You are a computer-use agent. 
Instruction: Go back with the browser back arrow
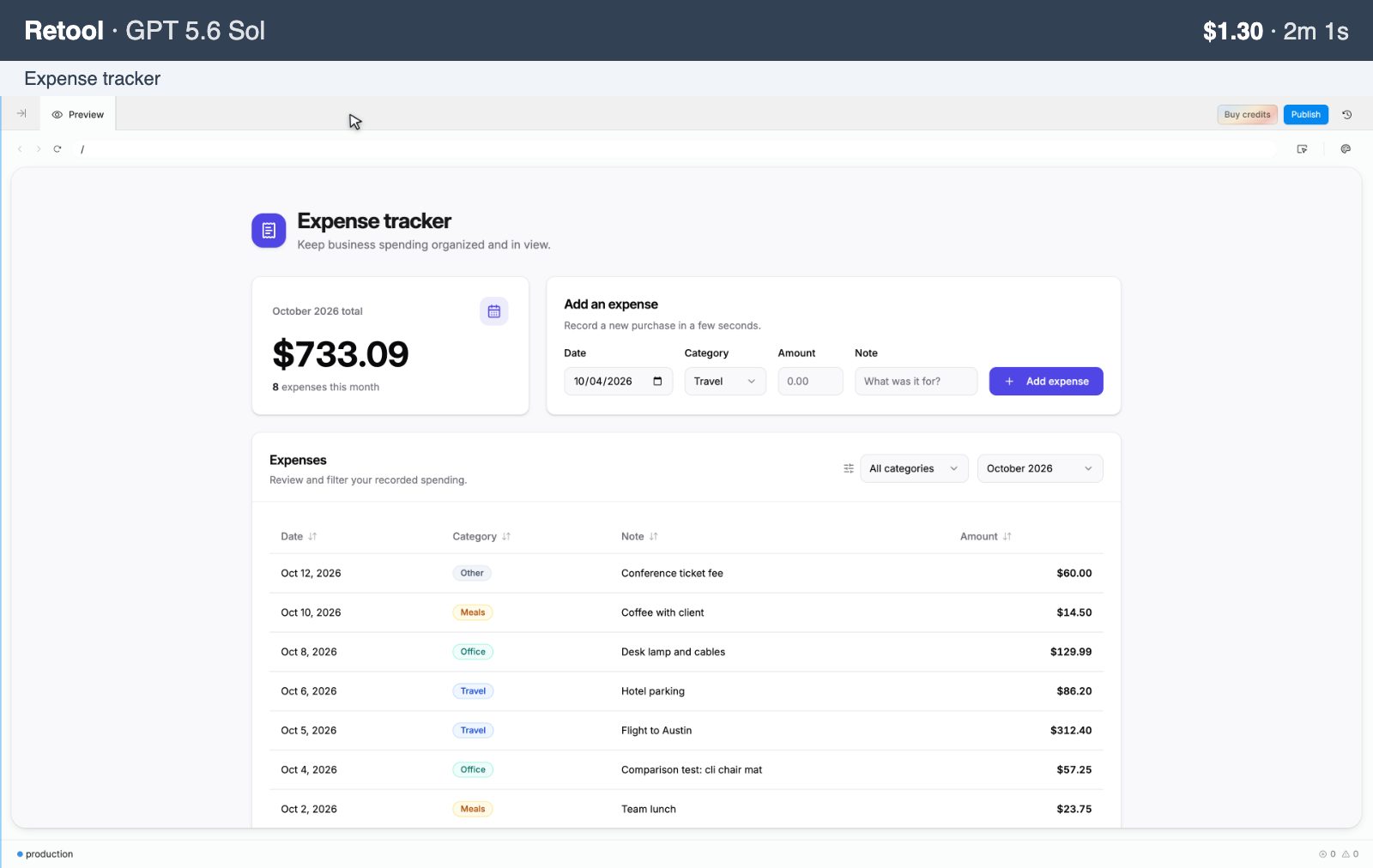[x=20, y=149]
